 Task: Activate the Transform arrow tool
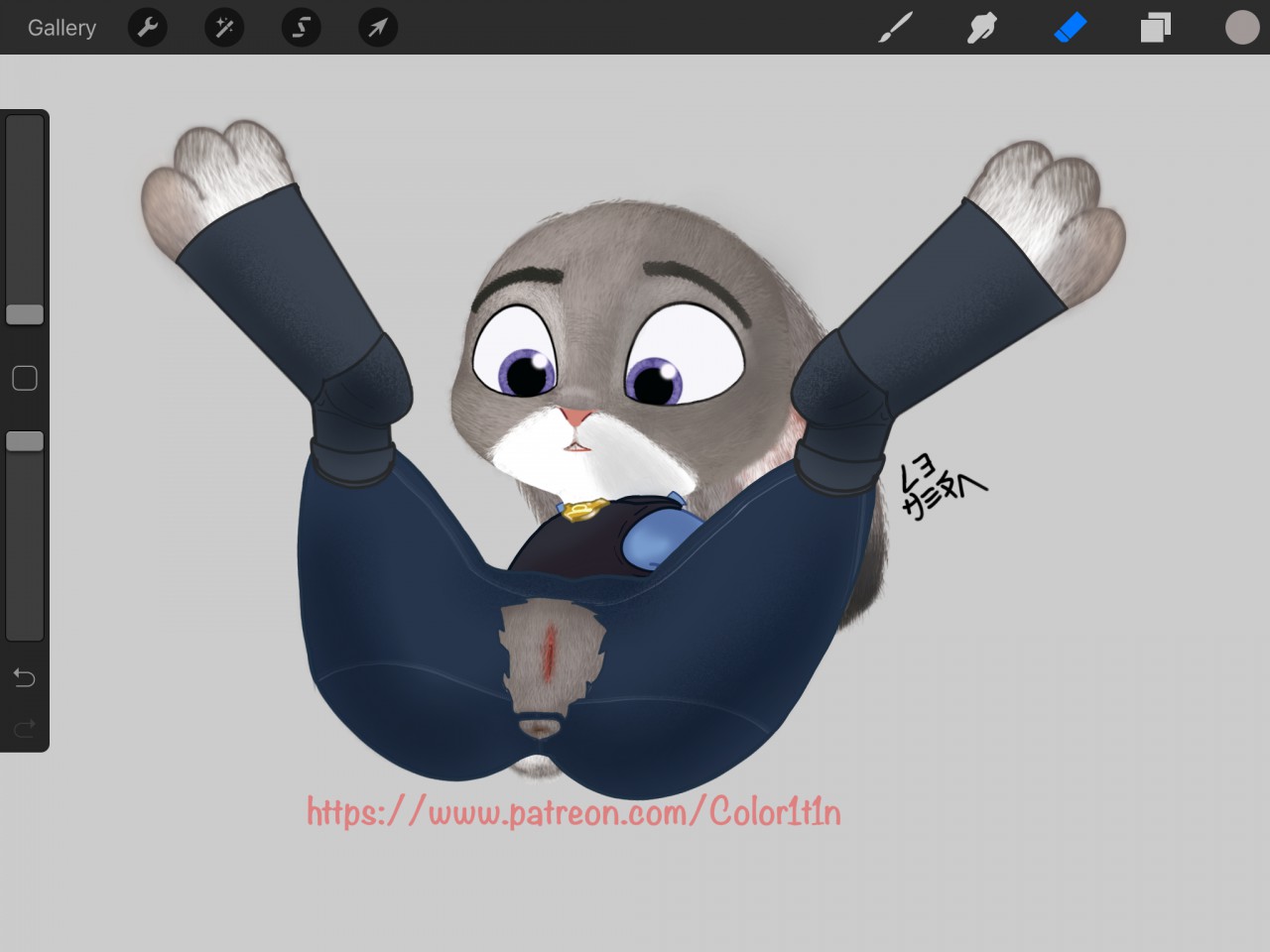378,28
